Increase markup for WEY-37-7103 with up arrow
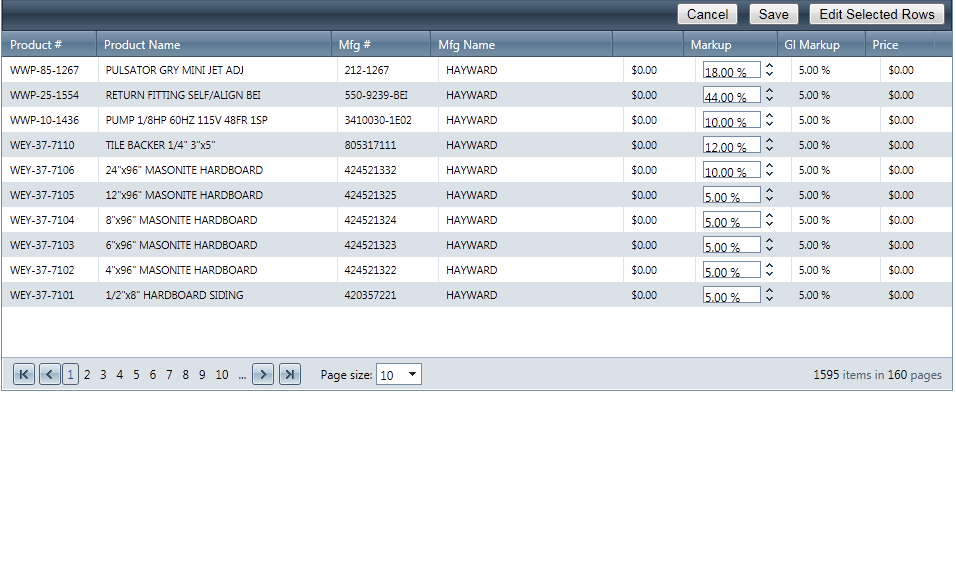Screen dimensions: 956x568 tap(769, 241)
